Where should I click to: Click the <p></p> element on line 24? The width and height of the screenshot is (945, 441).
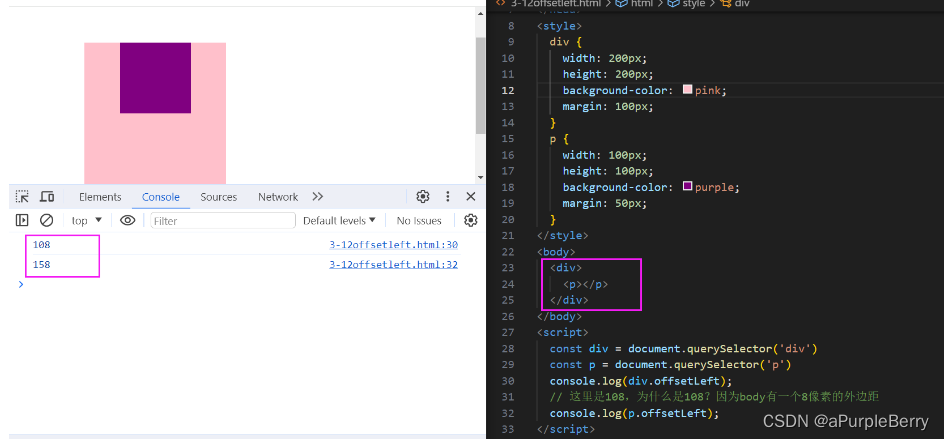pos(585,284)
